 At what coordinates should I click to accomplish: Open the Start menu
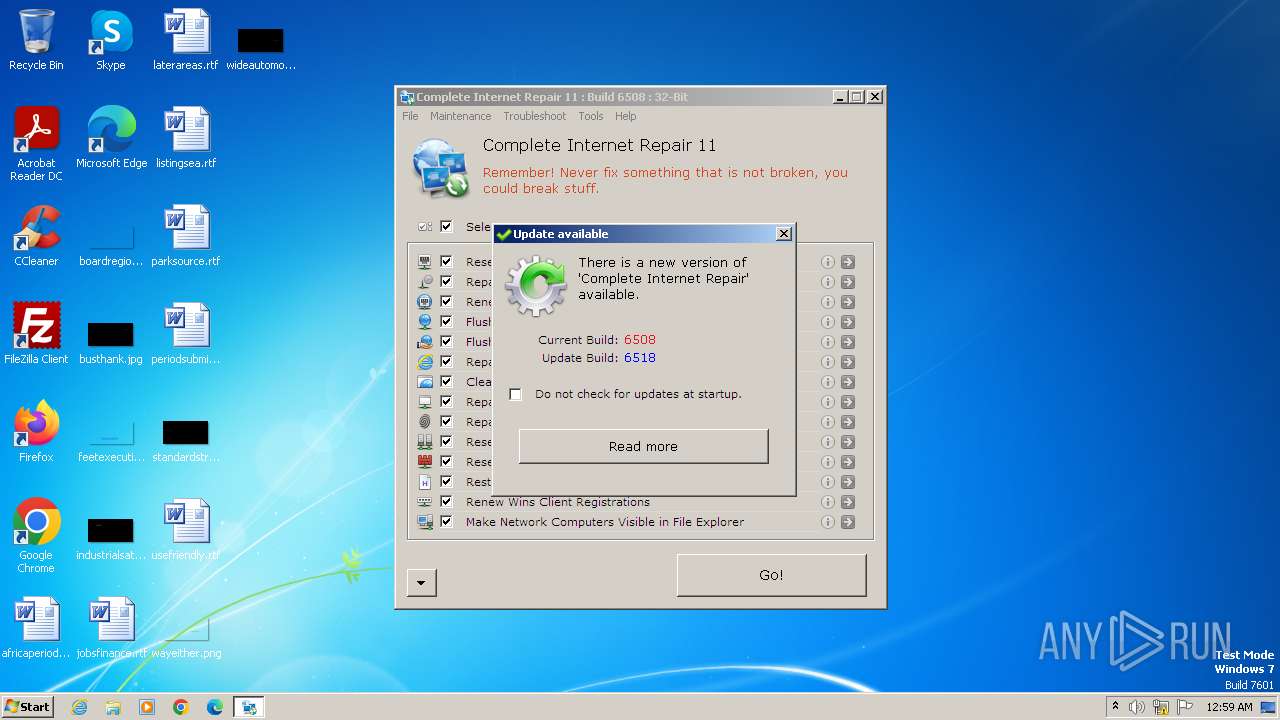click(x=27, y=707)
